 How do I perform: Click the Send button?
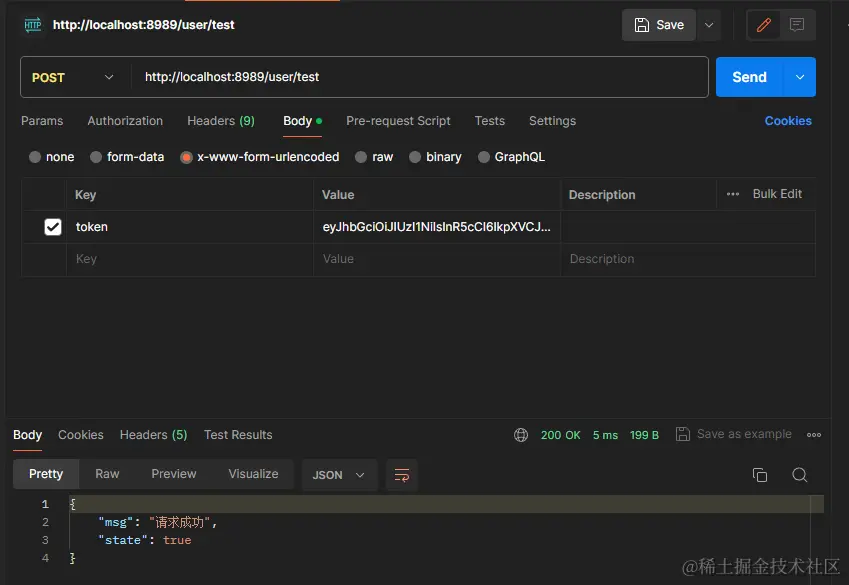(x=749, y=77)
